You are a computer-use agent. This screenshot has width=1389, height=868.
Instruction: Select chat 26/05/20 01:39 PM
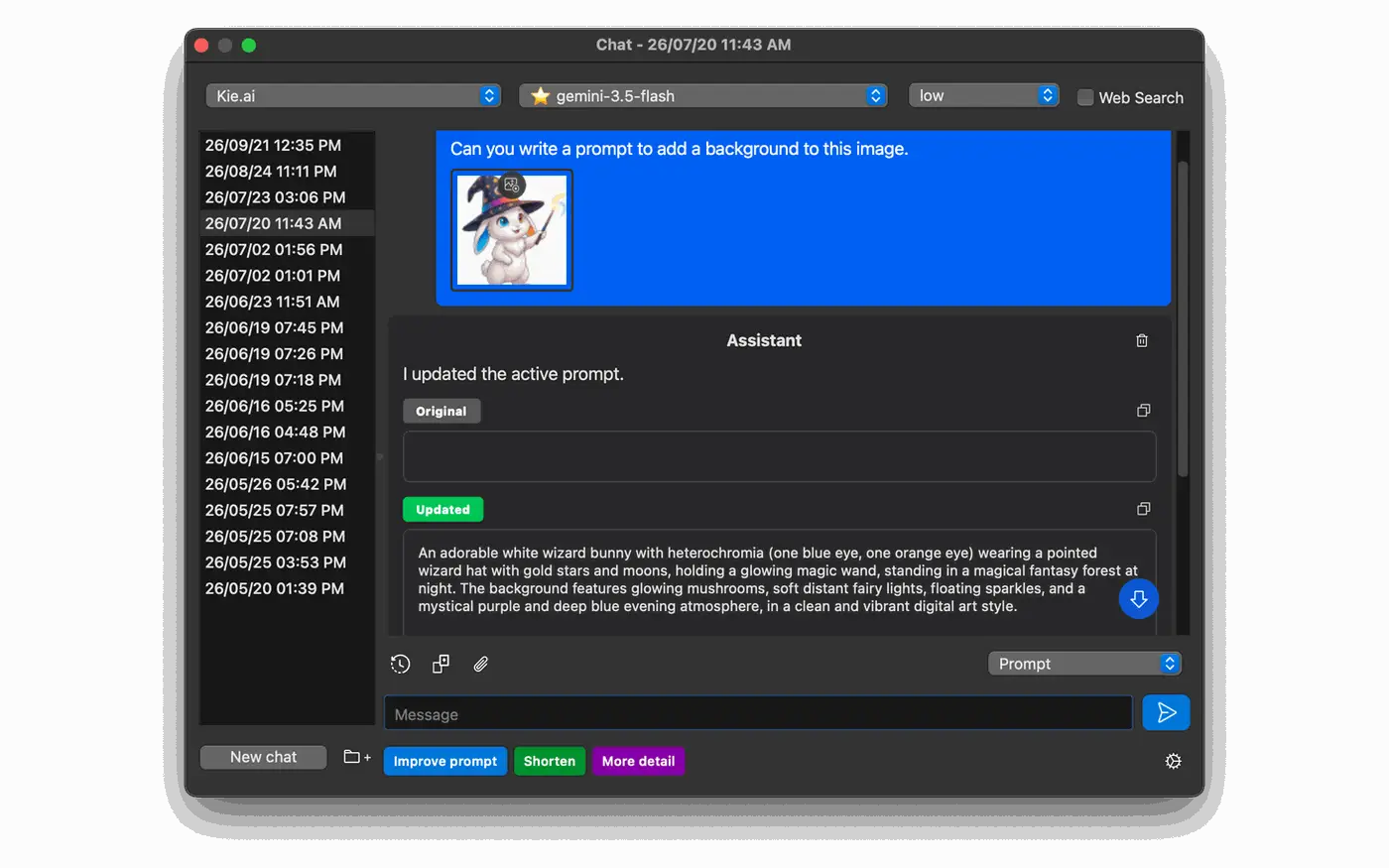click(x=287, y=588)
